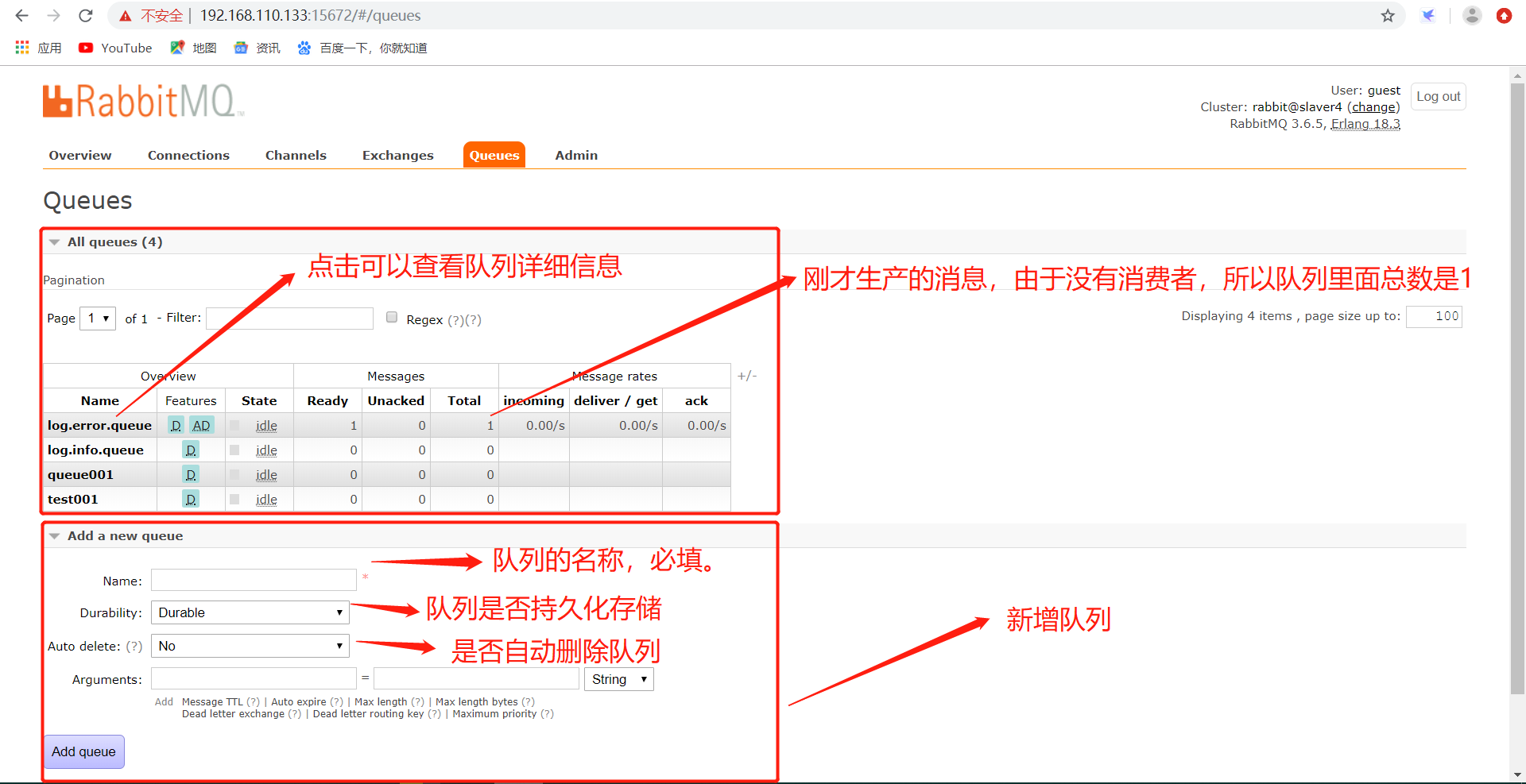Open the 百度一下 bookmark

coord(362,48)
